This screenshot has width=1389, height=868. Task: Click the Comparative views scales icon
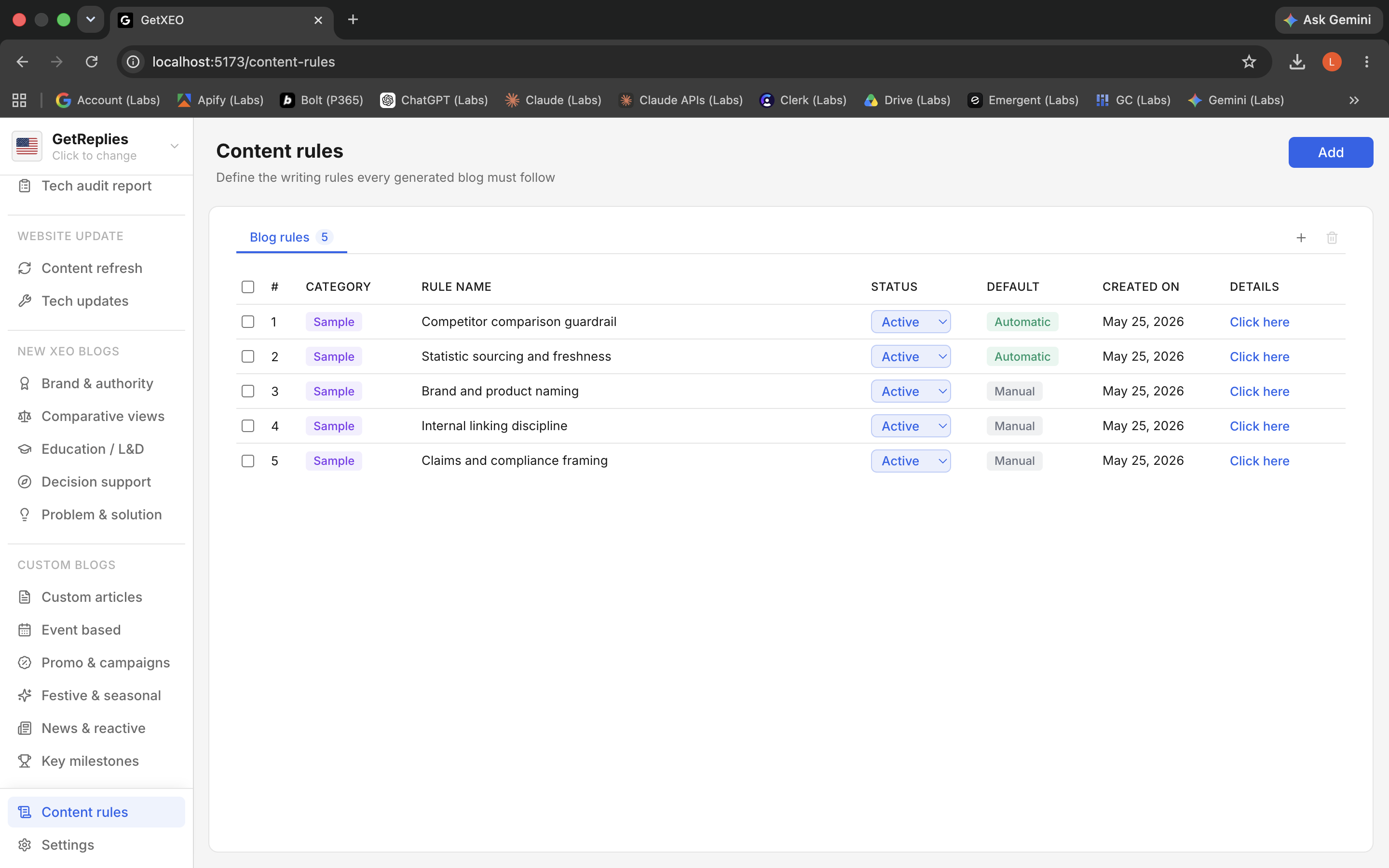click(25, 416)
